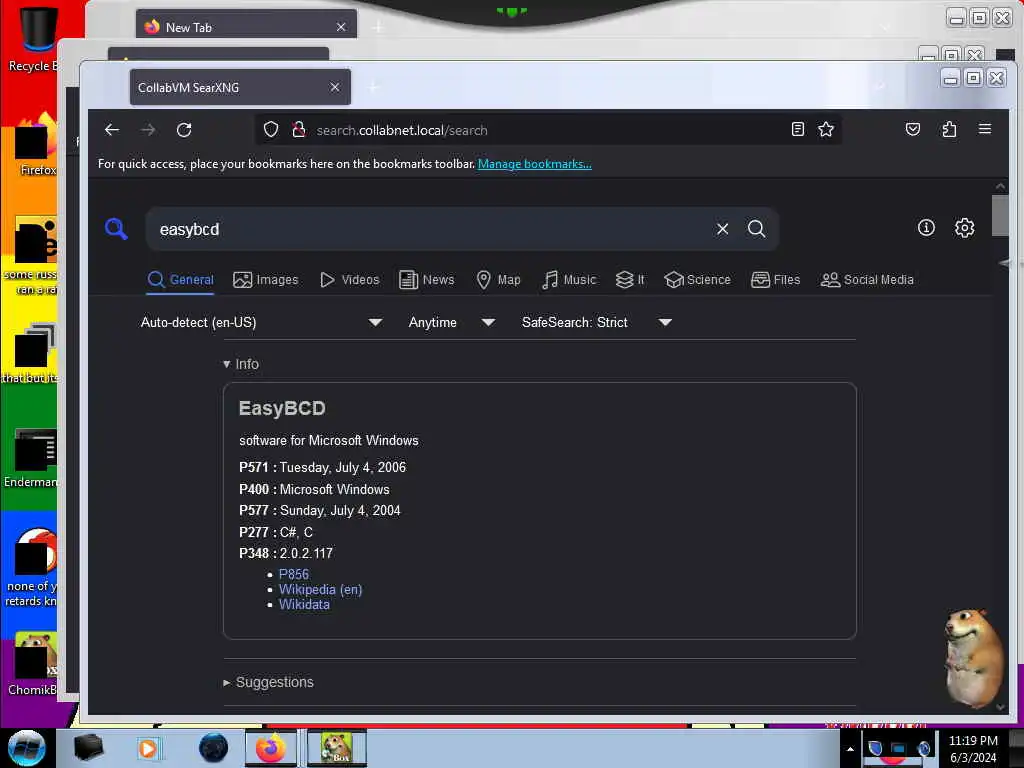
Task: Close the New Tab tab in back window
Action: tap(341, 27)
